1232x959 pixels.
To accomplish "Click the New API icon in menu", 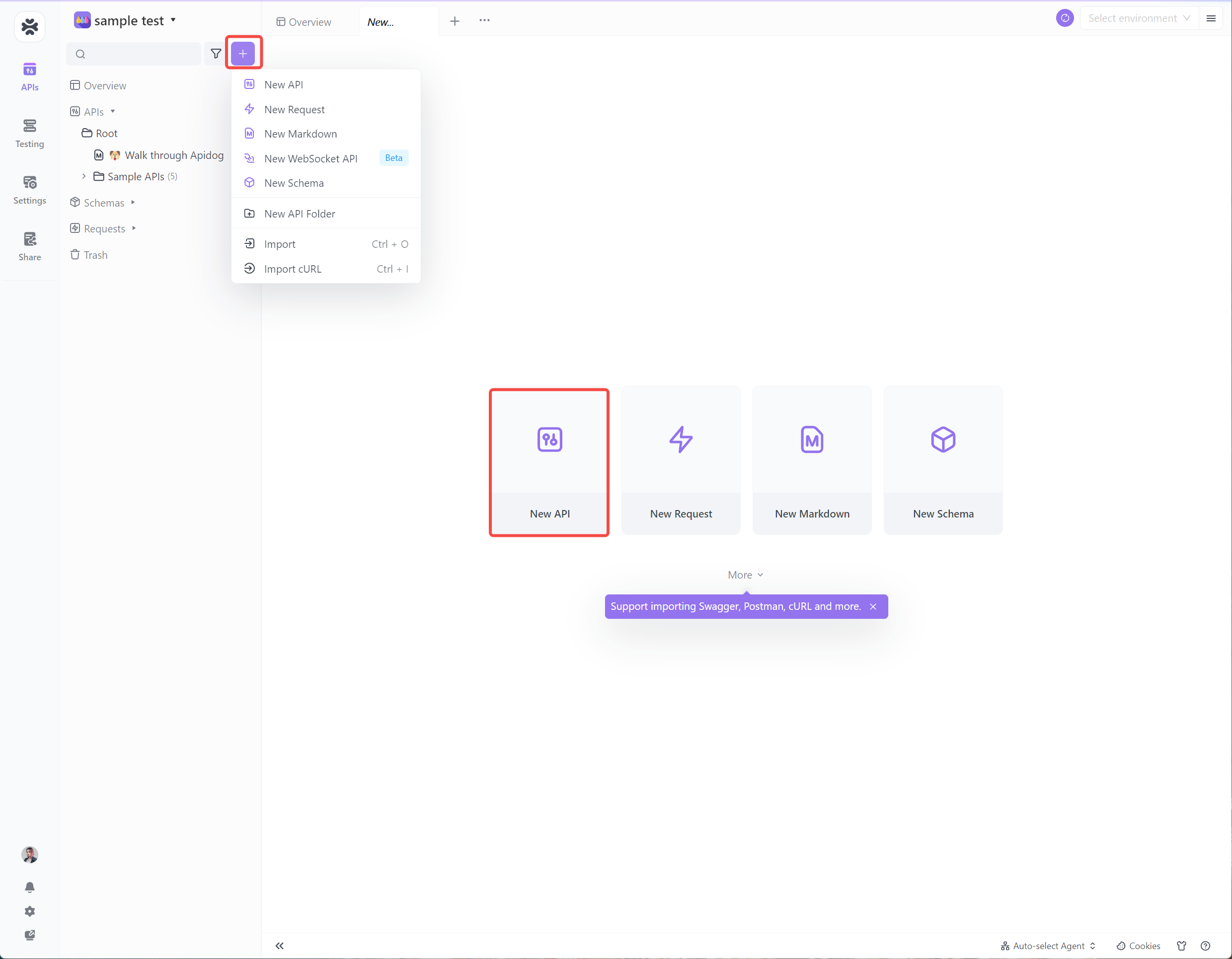I will (x=250, y=85).
